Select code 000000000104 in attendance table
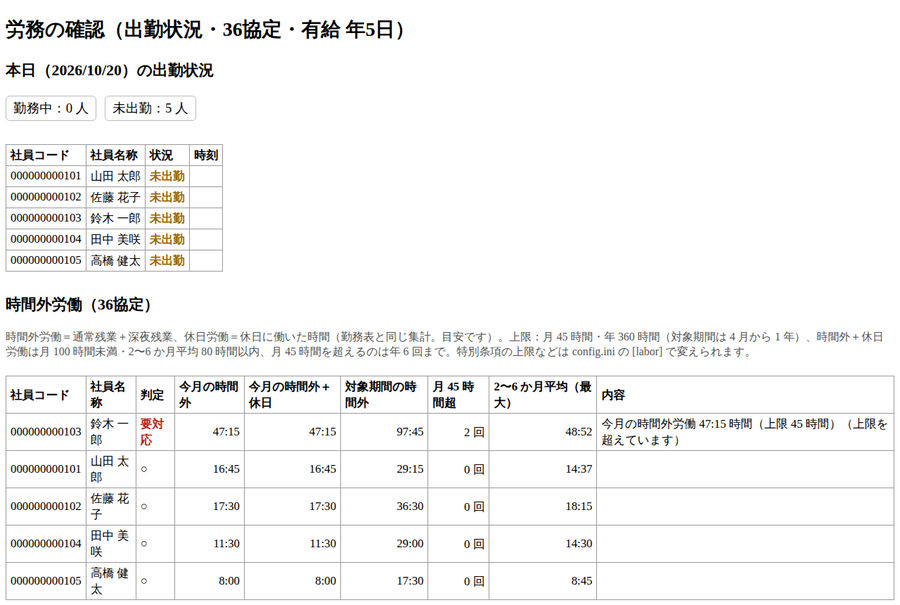 pyautogui.click(x=46, y=239)
